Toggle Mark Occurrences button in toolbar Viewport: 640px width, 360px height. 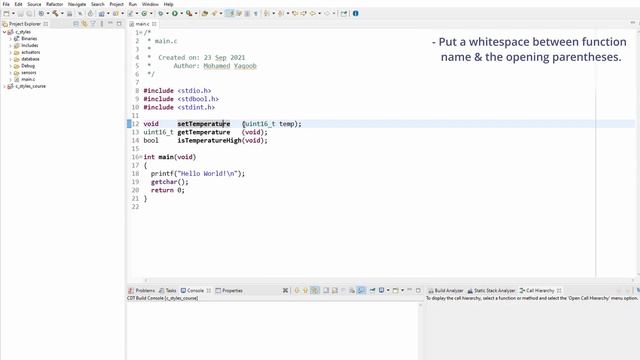230,13
